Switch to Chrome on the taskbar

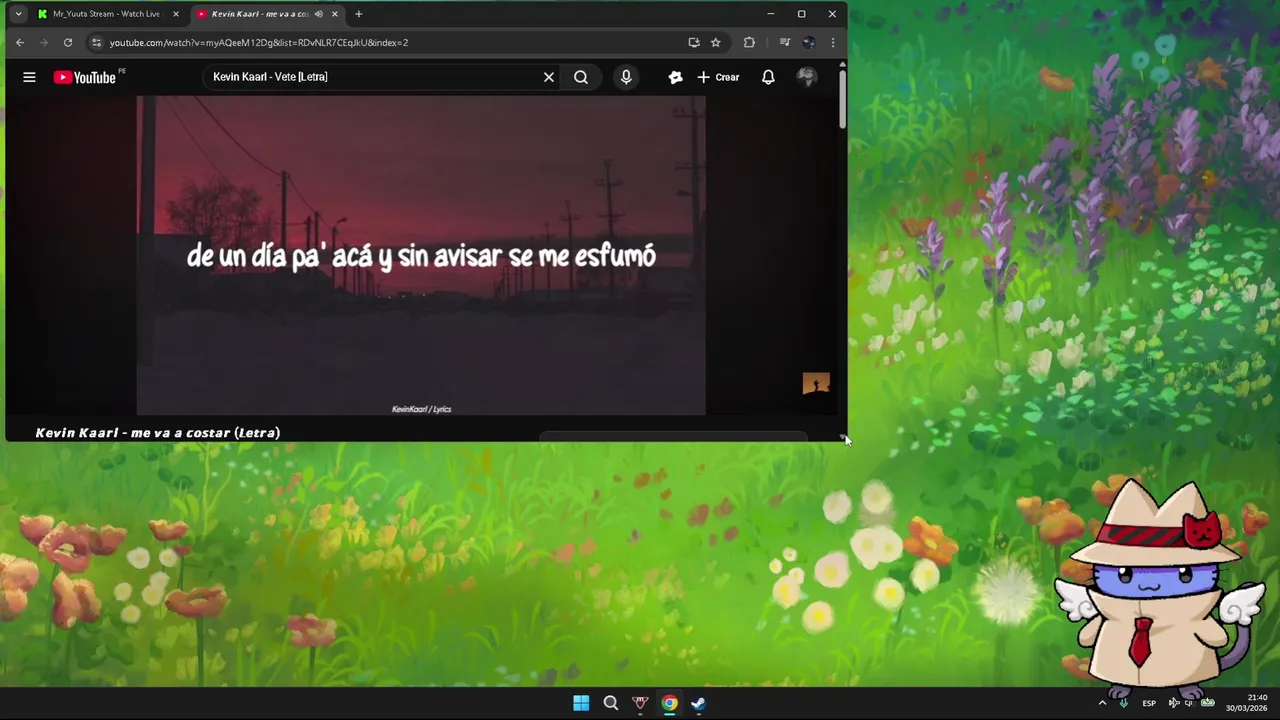pos(669,703)
